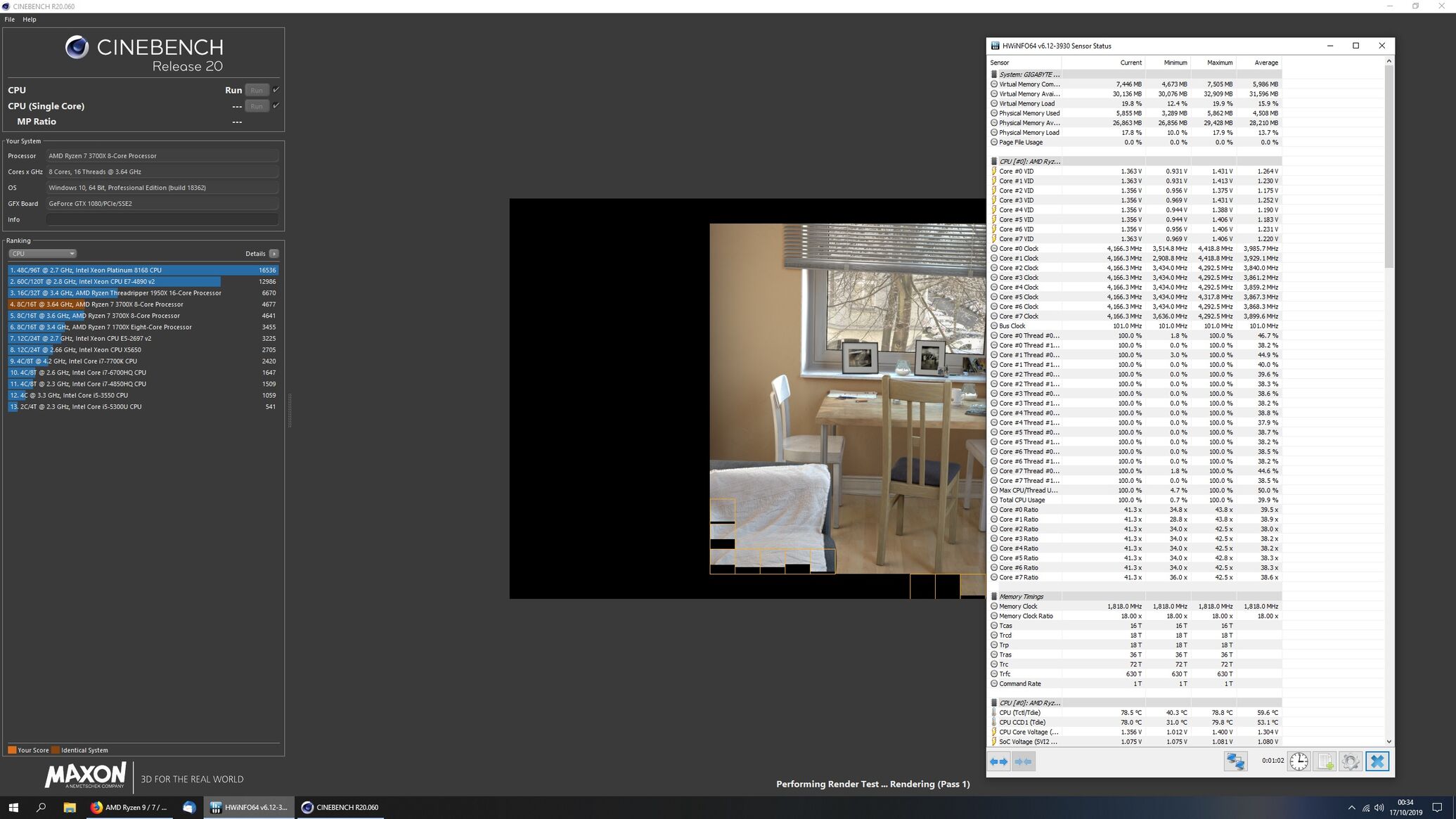This screenshot has width=1456, height=819.
Task: Open Windows taskbar search
Action: 41,807
